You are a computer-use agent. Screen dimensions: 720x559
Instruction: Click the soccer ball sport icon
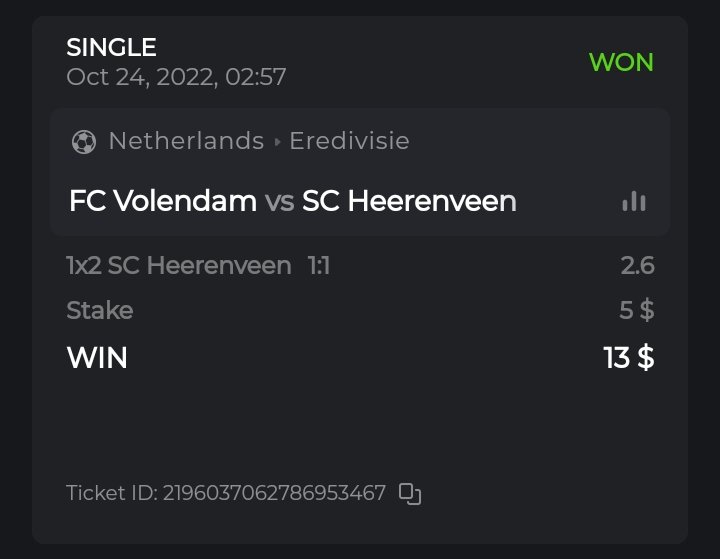84,142
